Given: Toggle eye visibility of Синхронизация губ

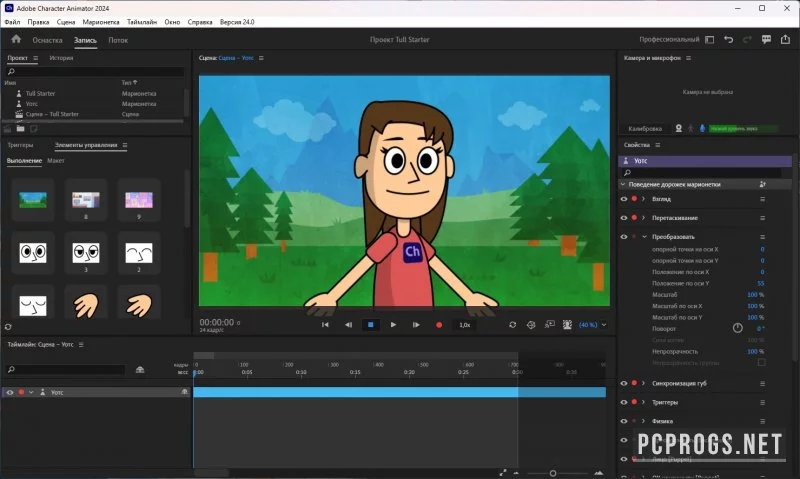Looking at the screenshot, I should pyautogui.click(x=623, y=383).
